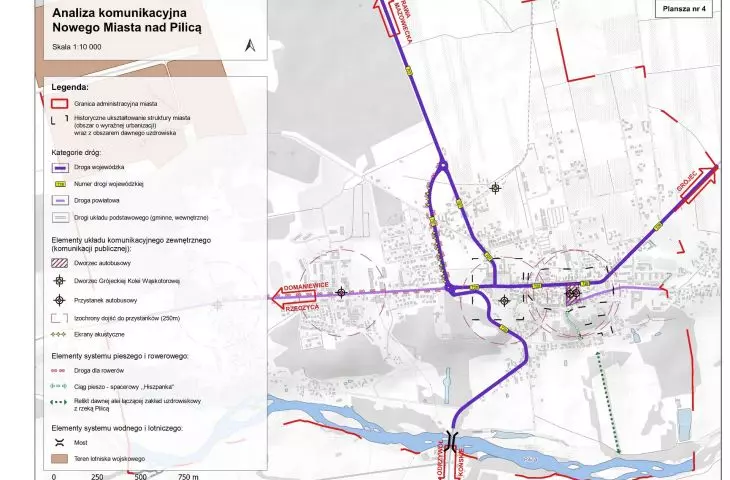730x480 pixels.
Task: Click the railway station marker north of town
Action: tap(495, 188)
